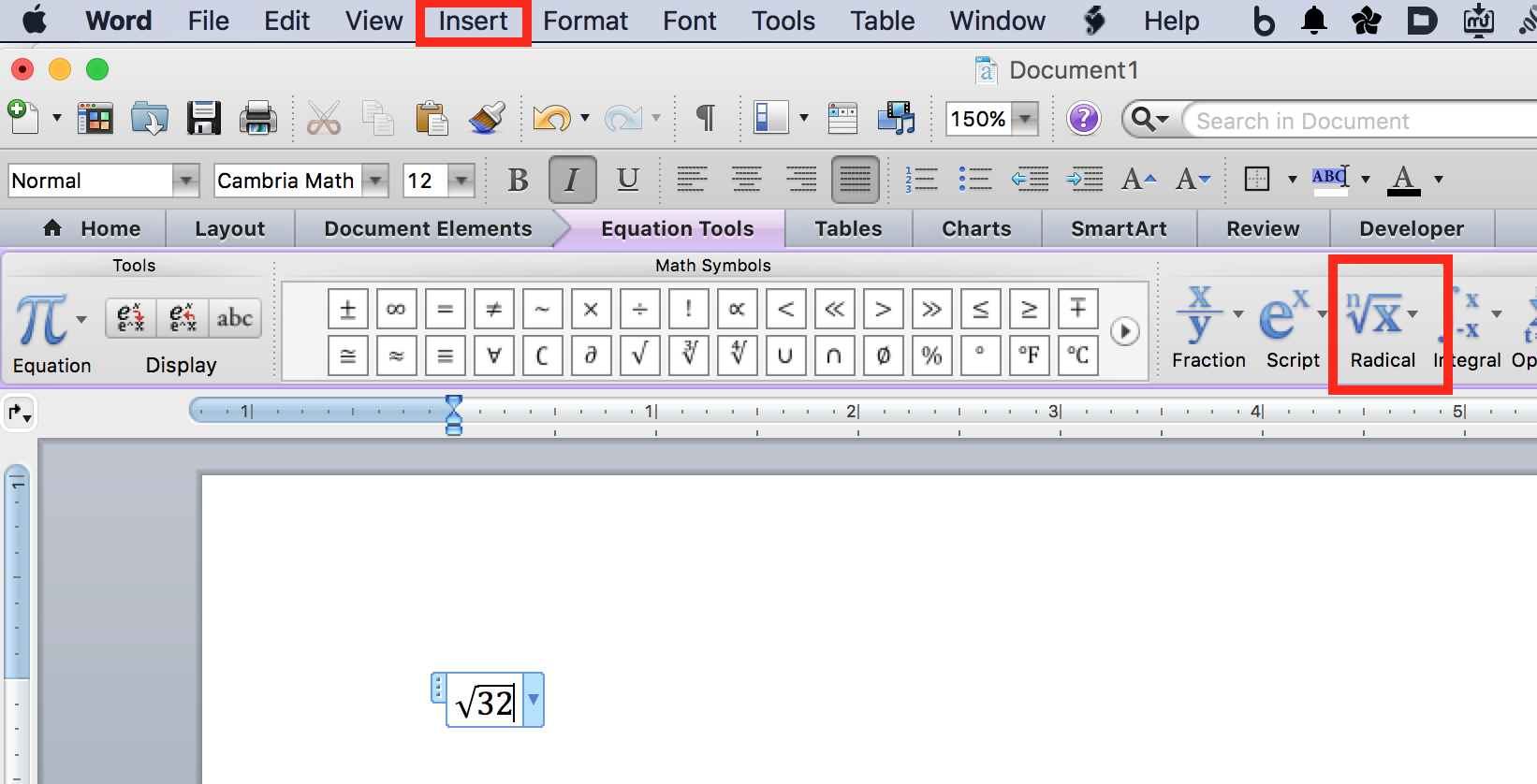The image size is (1537, 784).
Task: Click the Cut scissors icon
Action: 324,119
